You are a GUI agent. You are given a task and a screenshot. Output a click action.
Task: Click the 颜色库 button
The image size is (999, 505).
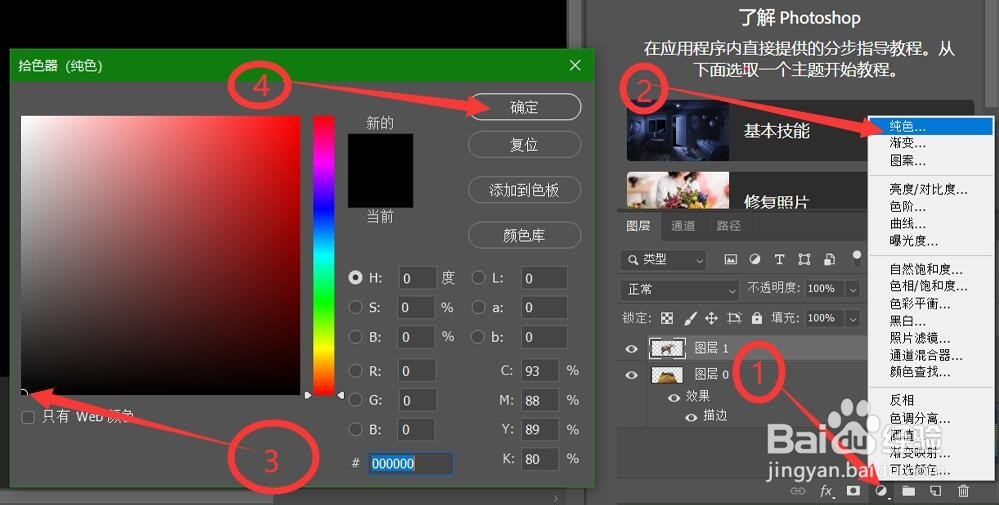coord(524,235)
